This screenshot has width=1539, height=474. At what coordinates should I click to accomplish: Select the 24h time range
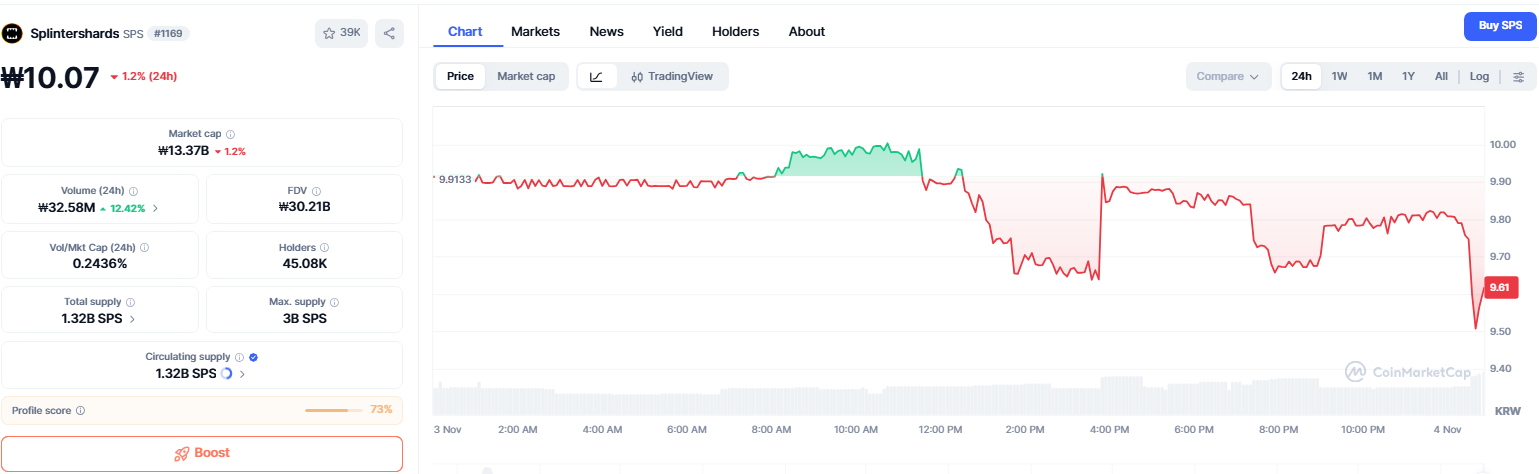point(1301,77)
